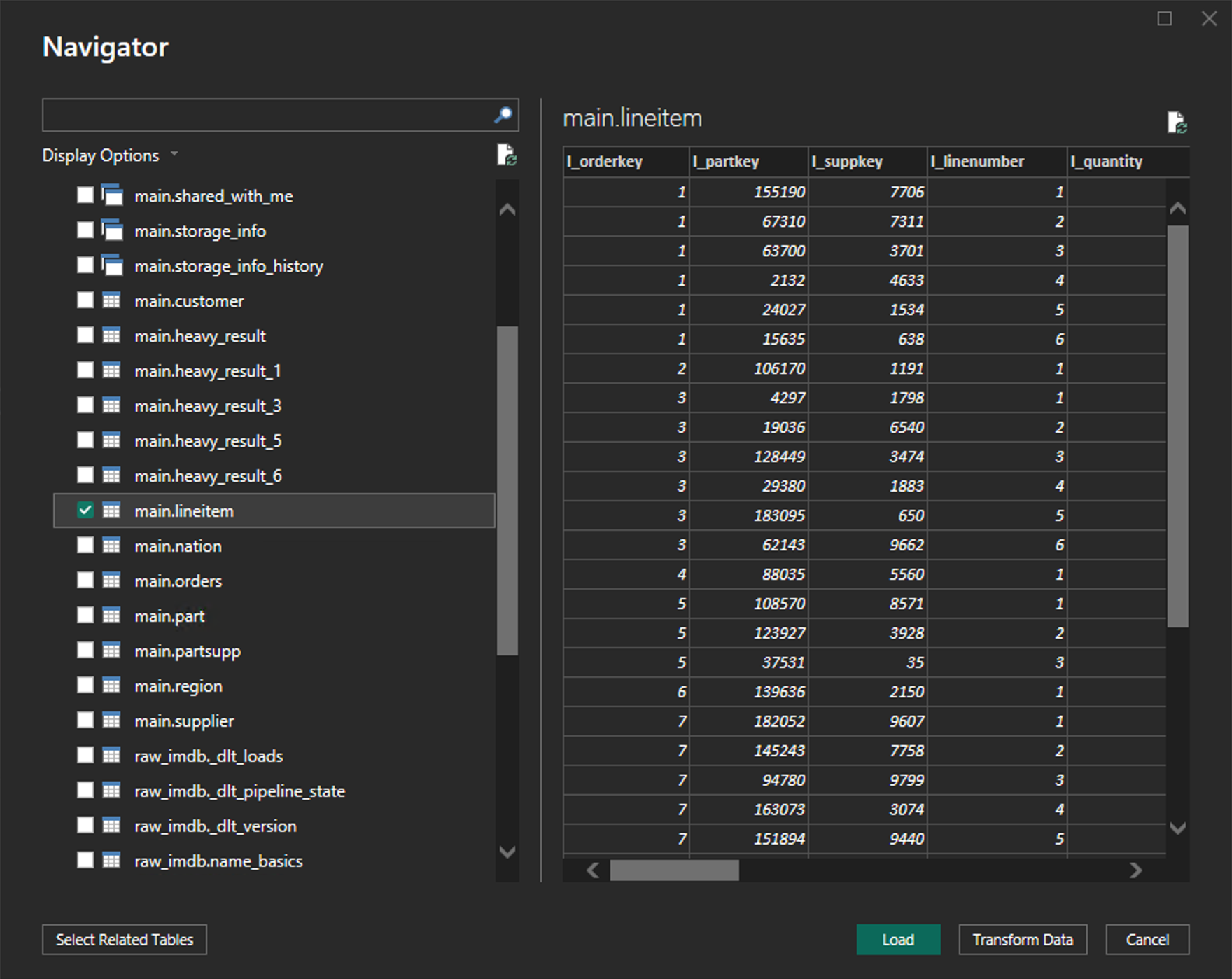Click the table icon for main.orders
Viewport: 1232px width, 979px height.
(x=111, y=581)
